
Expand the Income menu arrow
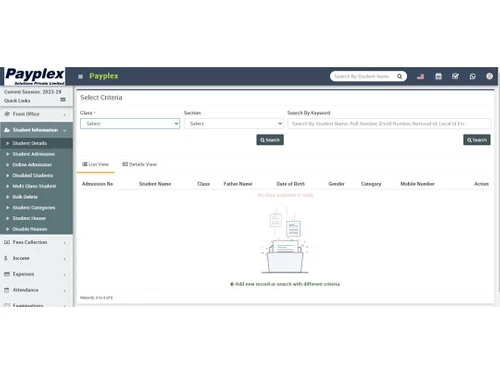point(64,259)
